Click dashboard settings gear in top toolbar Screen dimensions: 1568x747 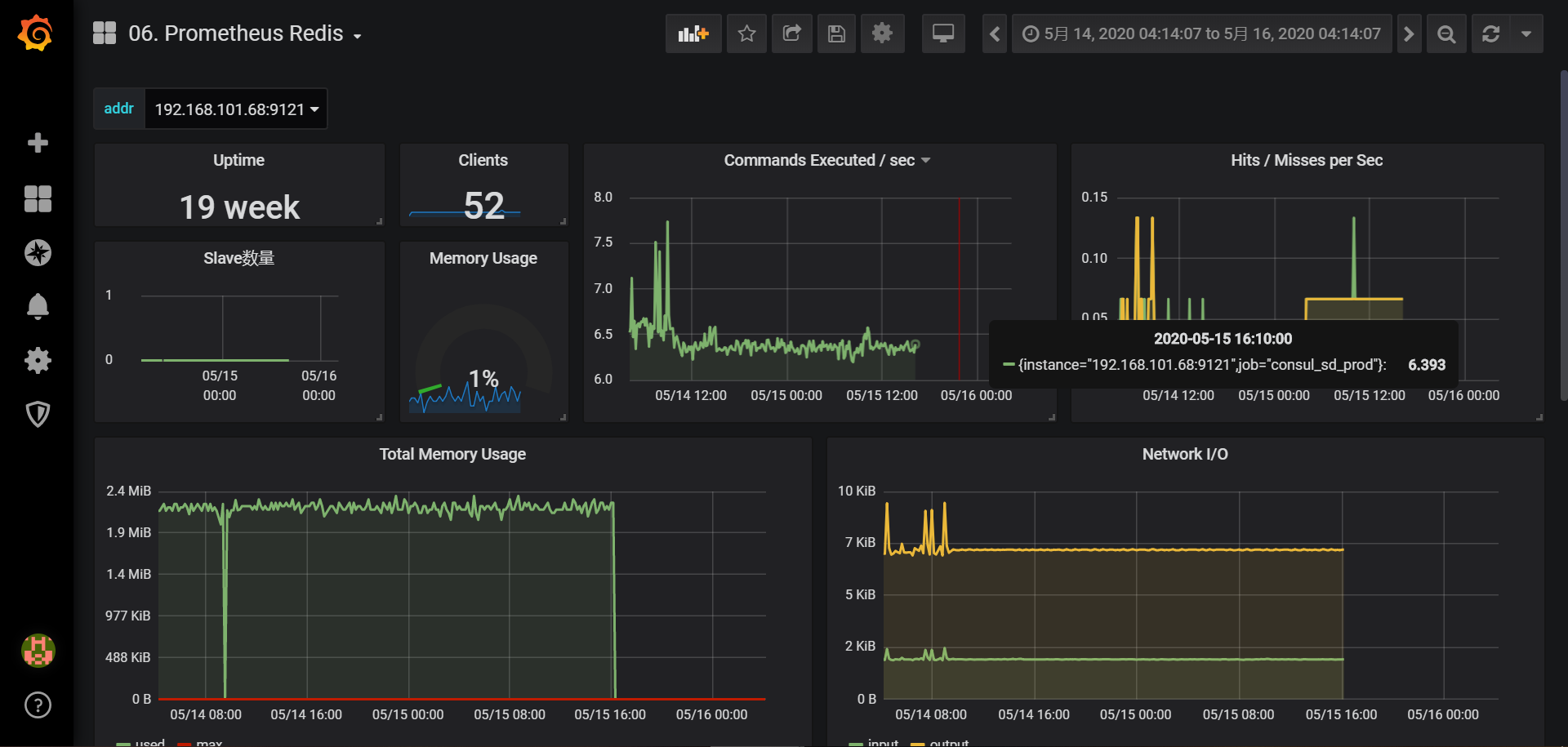pyautogui.click(x=883, y=33)
